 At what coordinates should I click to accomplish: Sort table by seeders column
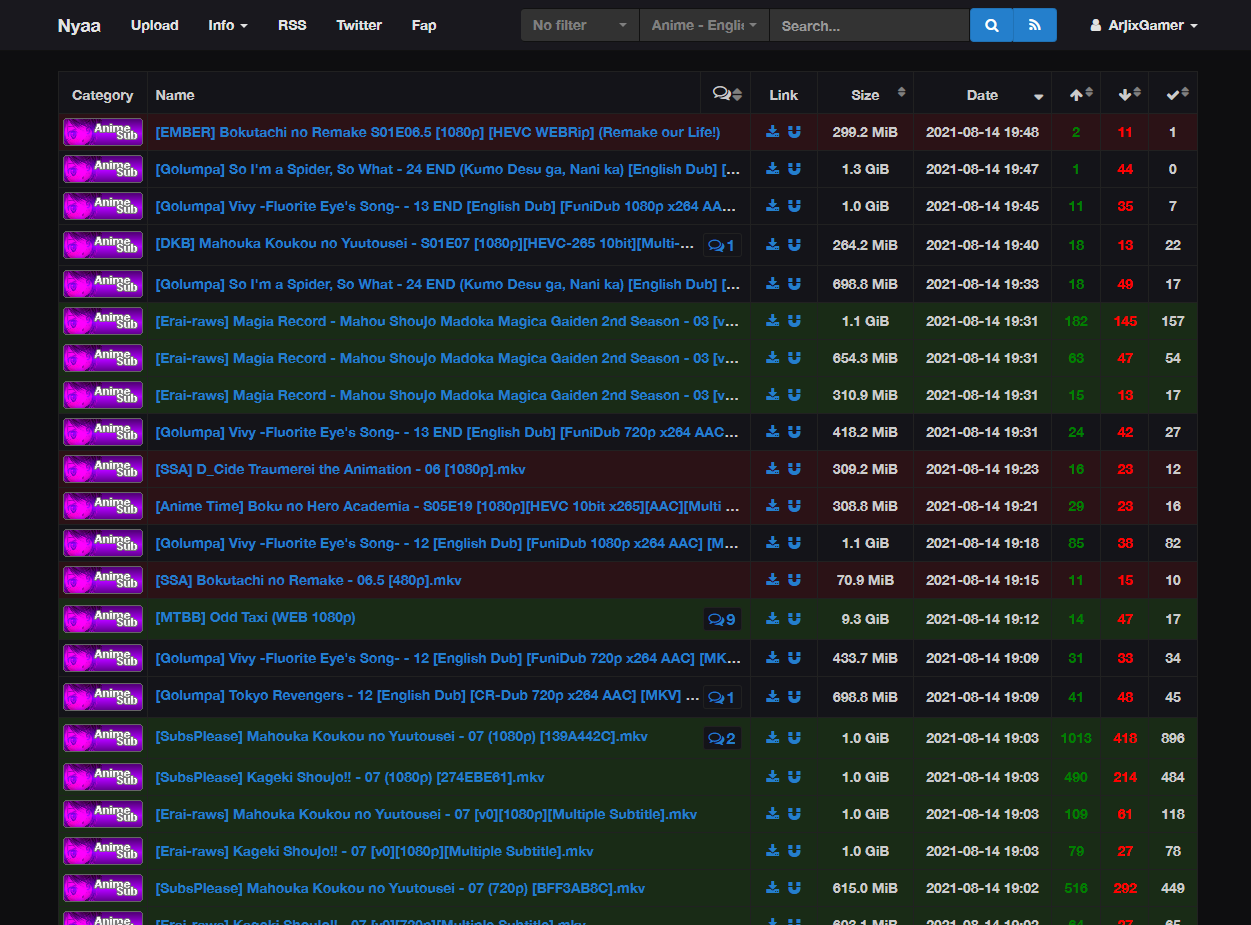[1076, 94]
